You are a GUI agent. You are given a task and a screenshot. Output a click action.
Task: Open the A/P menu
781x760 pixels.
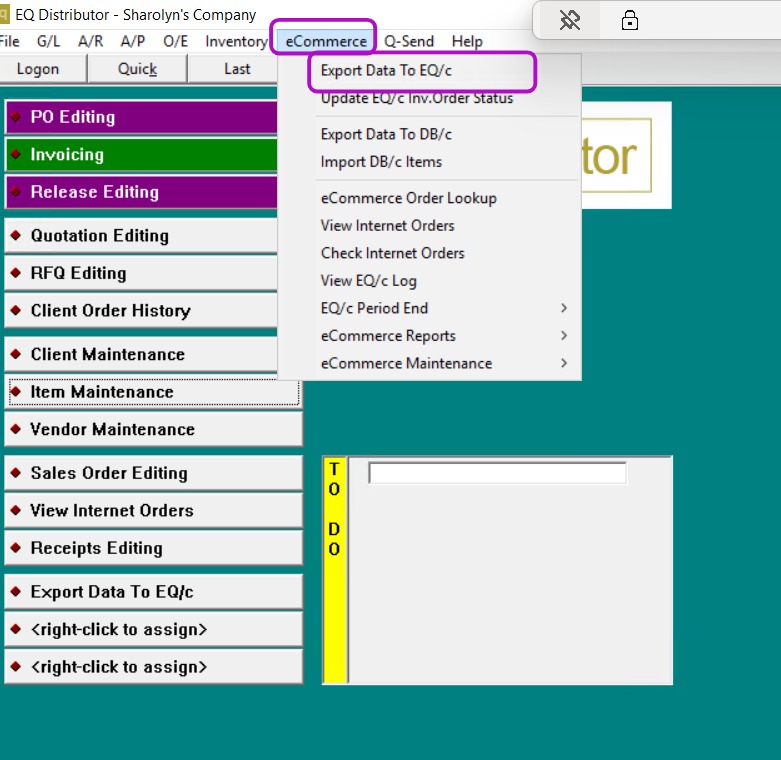[132, 41]
